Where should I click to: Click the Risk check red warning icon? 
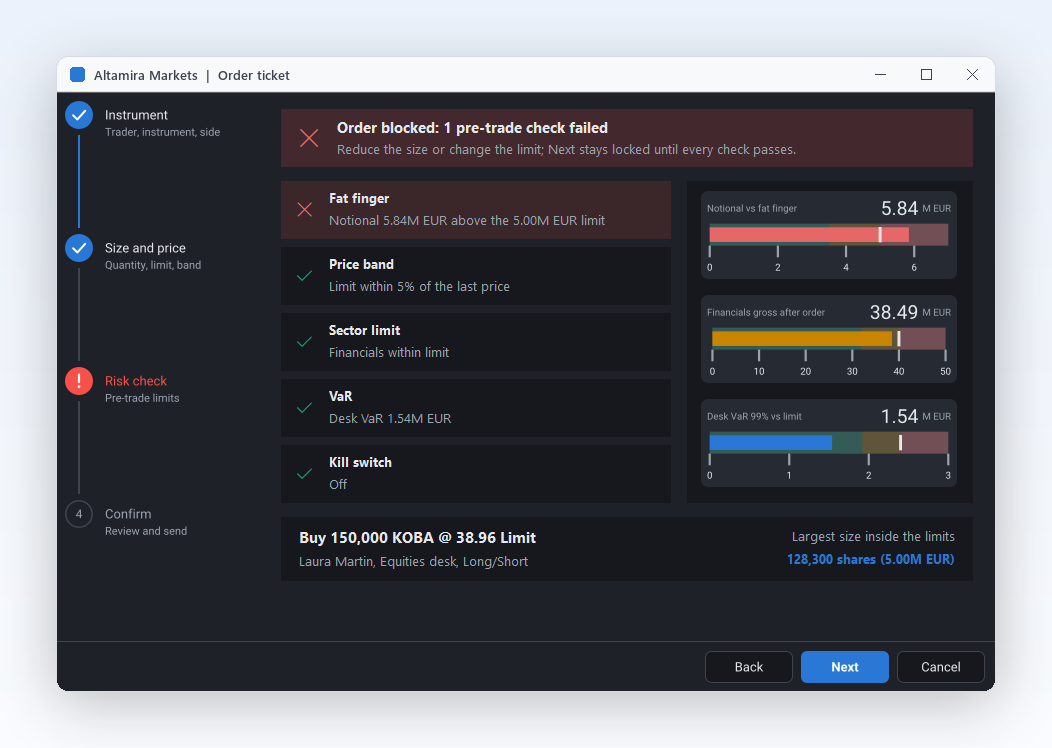[x=79, y=381]
